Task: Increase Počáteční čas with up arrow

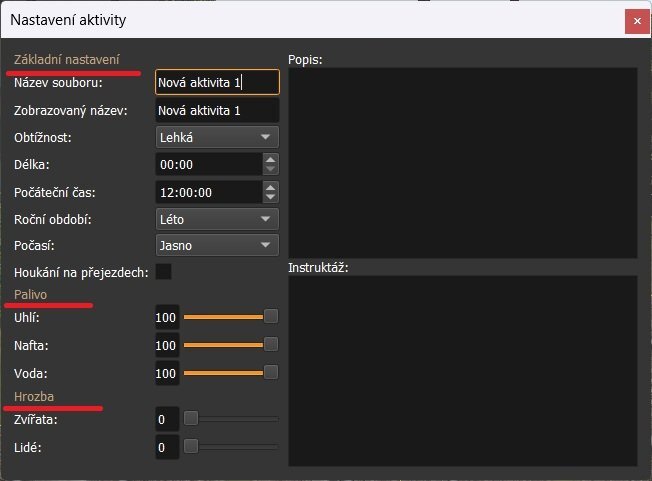Action: [270, 186]
